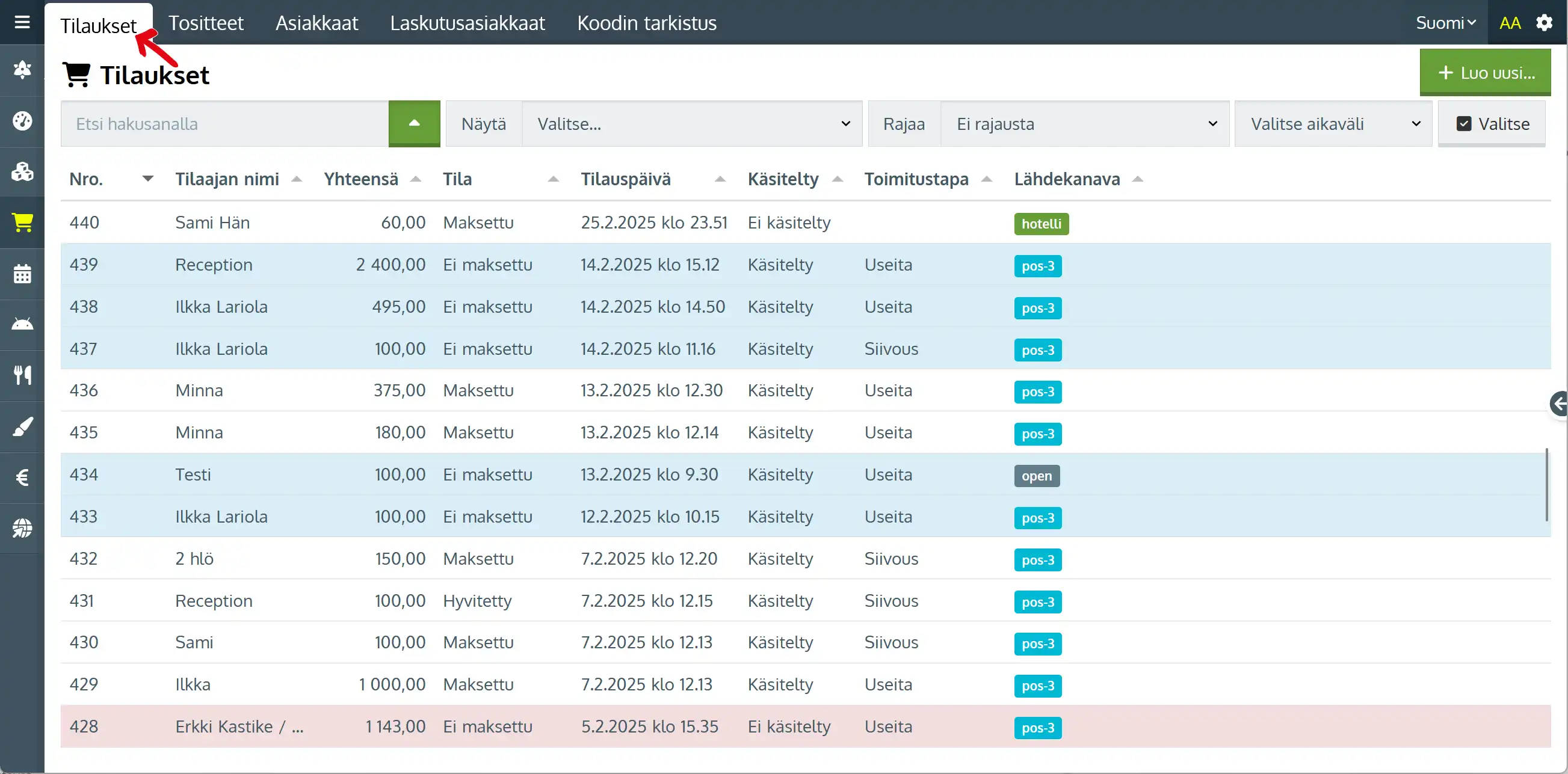Click the green search expand button
Screen dimensions: 1568x774
[414, 123]
